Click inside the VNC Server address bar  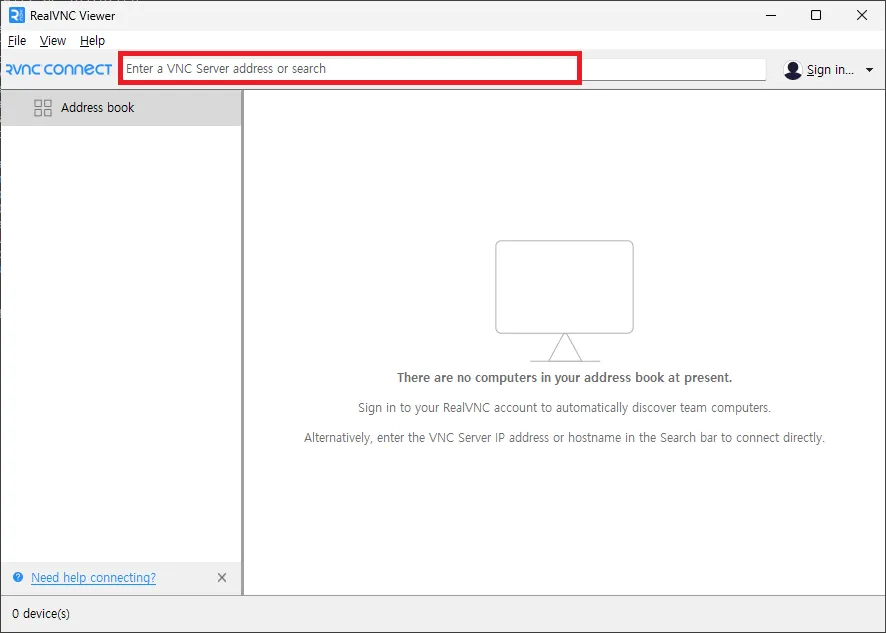[350, 68]
